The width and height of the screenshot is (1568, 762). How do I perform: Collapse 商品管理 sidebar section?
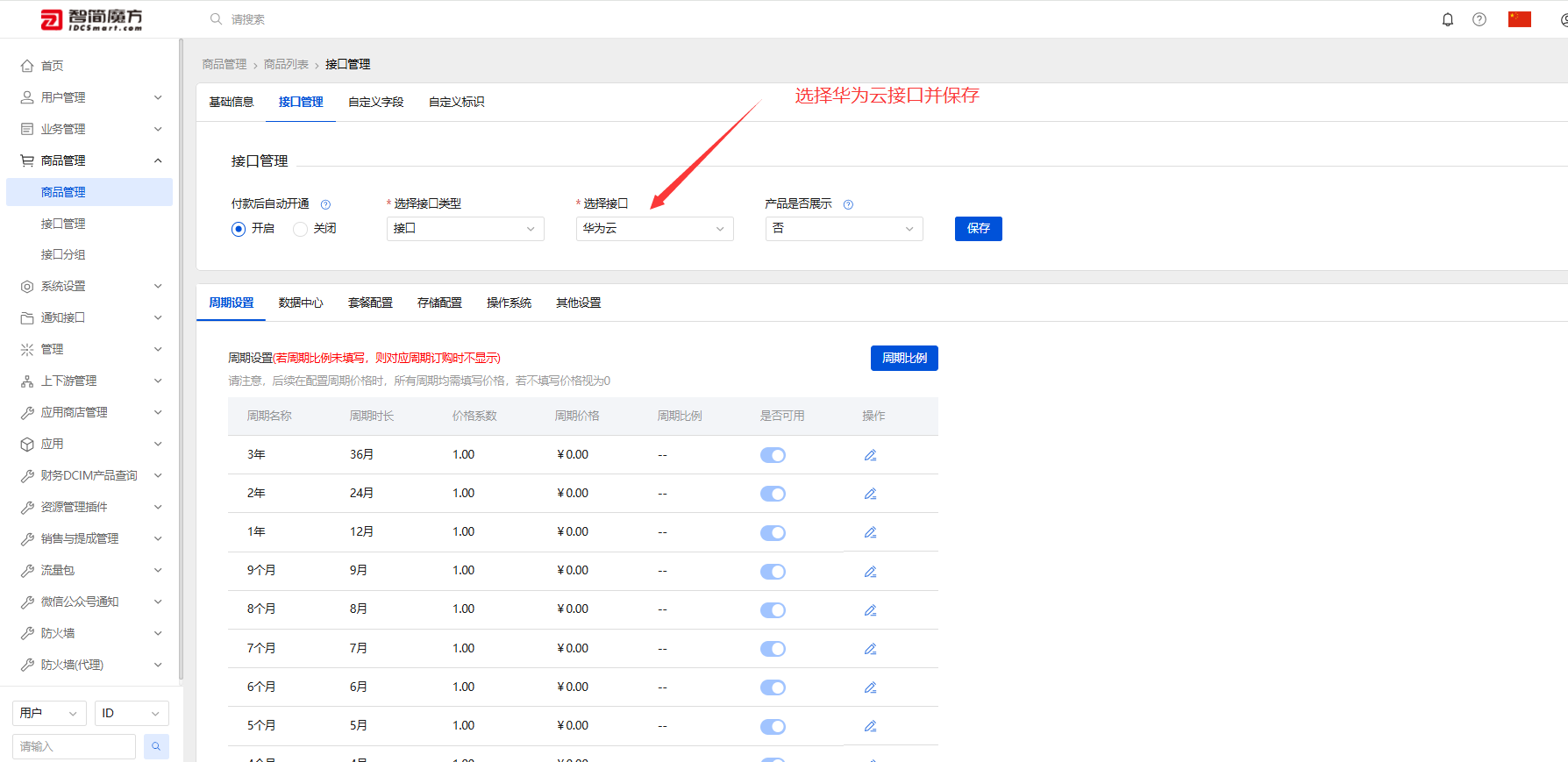coord(90,160)
